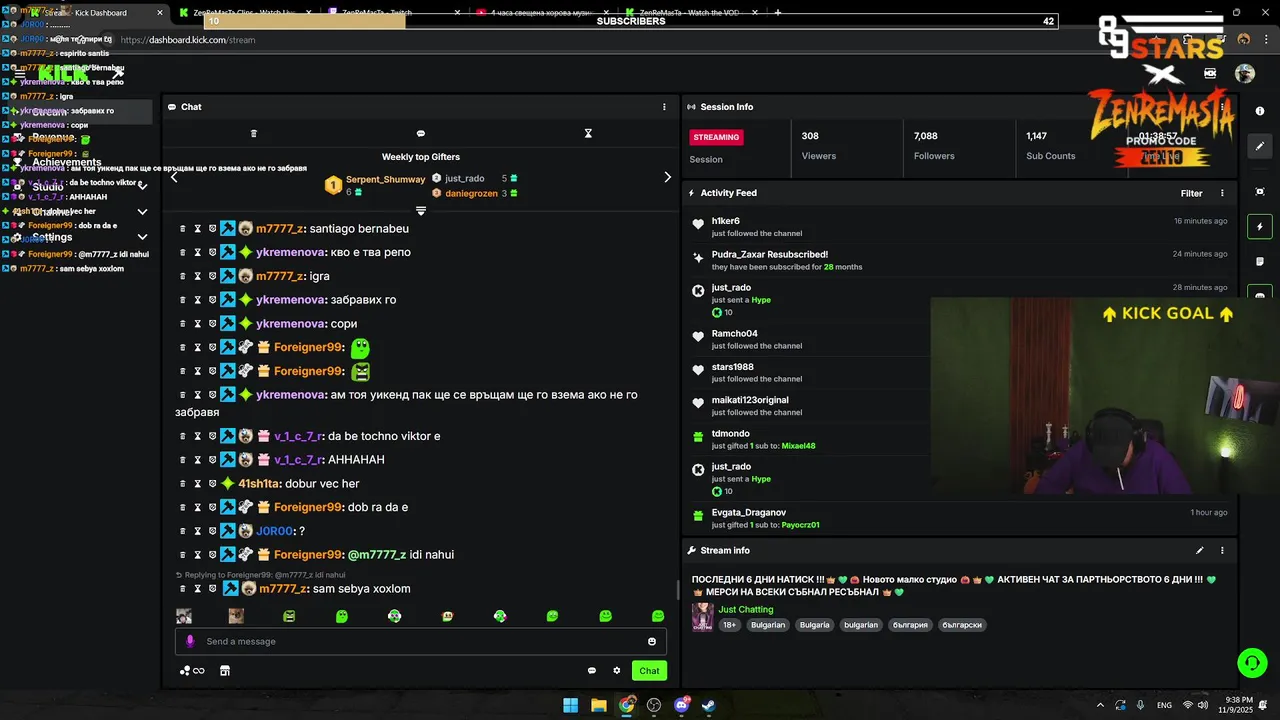Click the notes page icon in right sidebar
This screenshot has height=720, width=1280.
click(1260, 262)
